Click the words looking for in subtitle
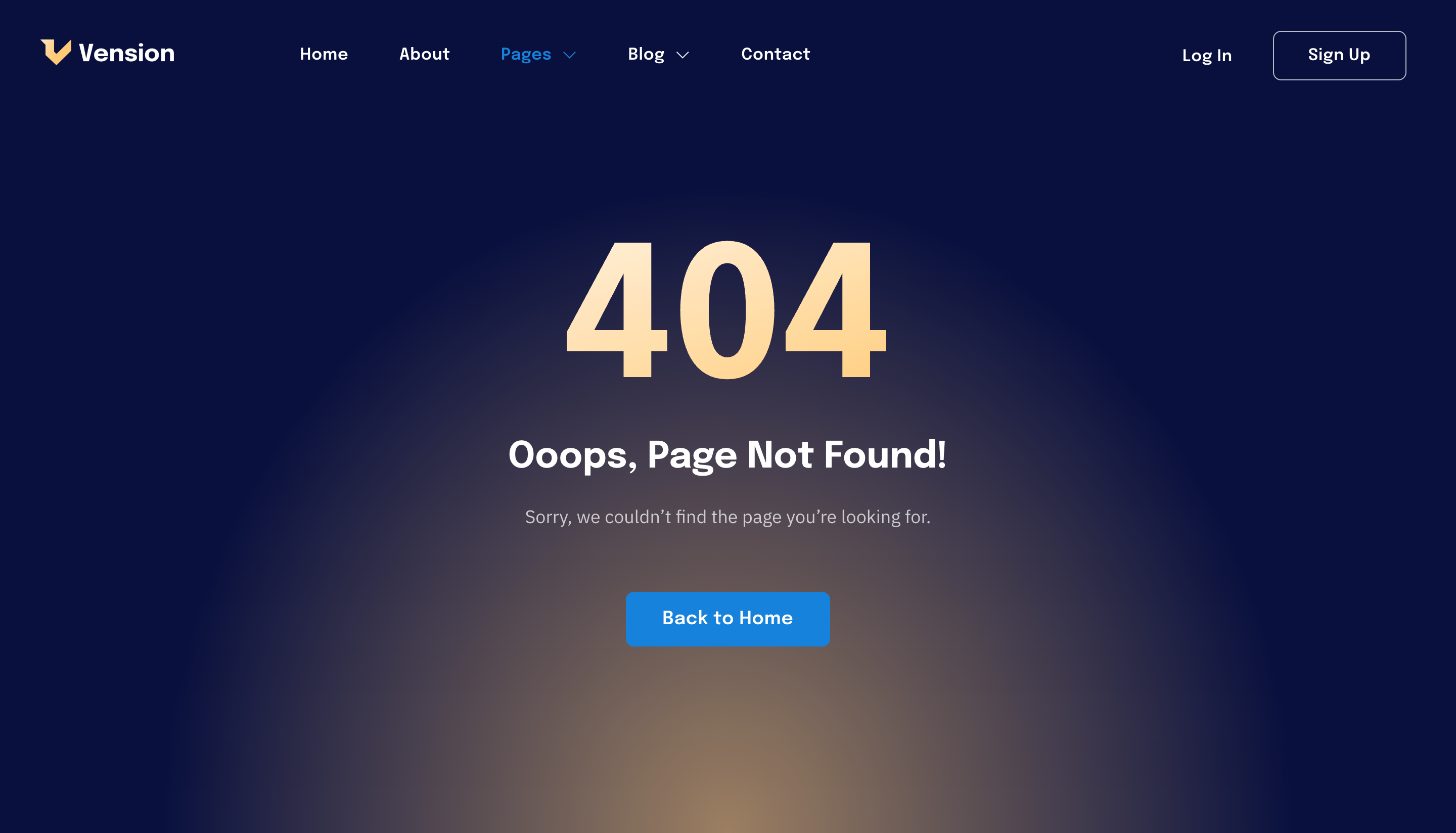Viewport: 1456px width, 833px height. point(886,517)
